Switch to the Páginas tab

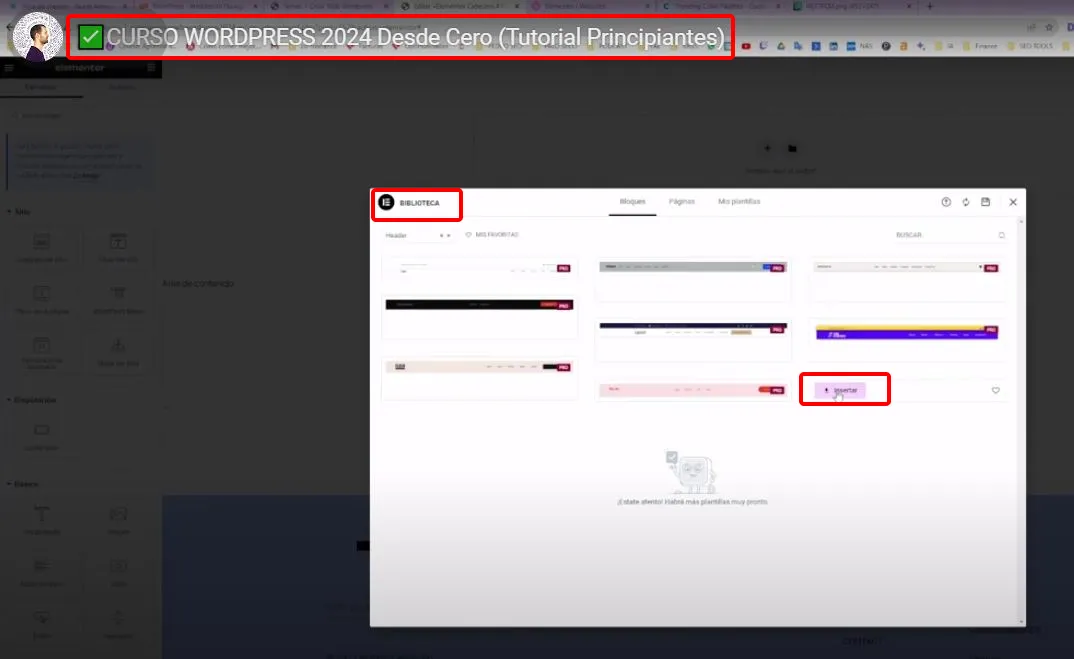click(682, 202)
